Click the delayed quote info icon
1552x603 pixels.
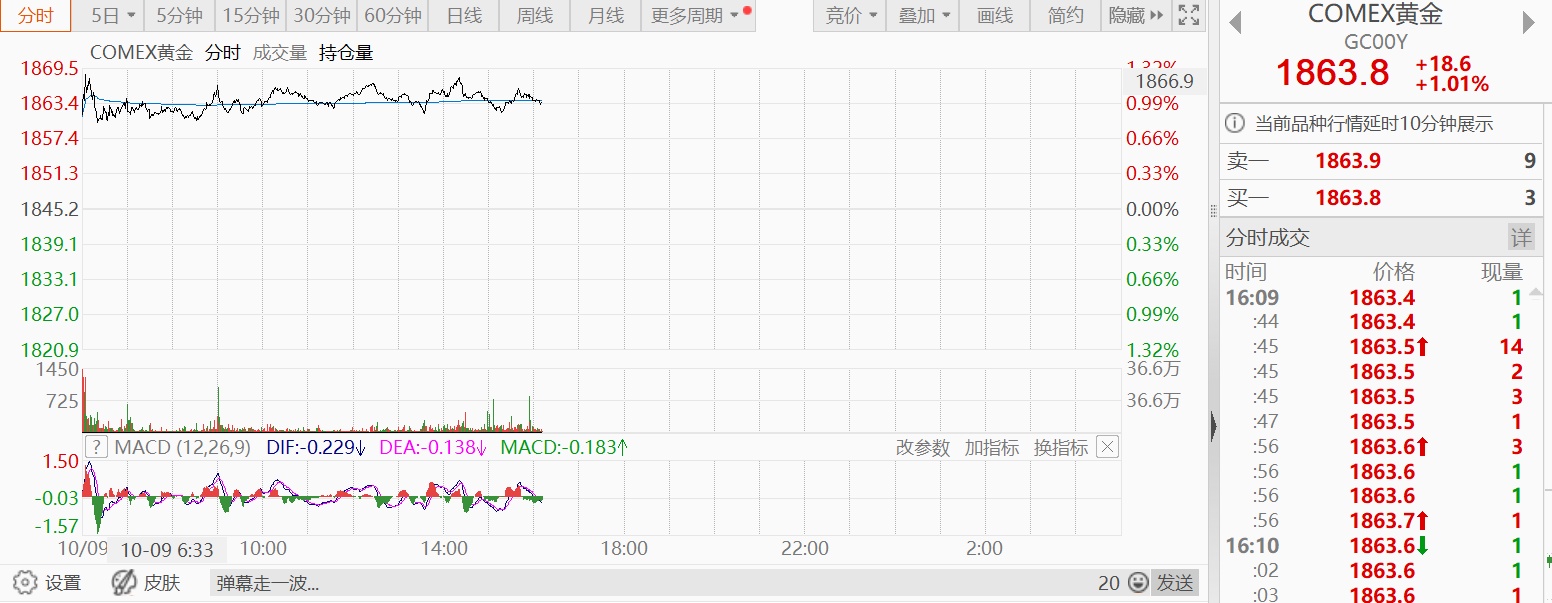point(1236,124)
